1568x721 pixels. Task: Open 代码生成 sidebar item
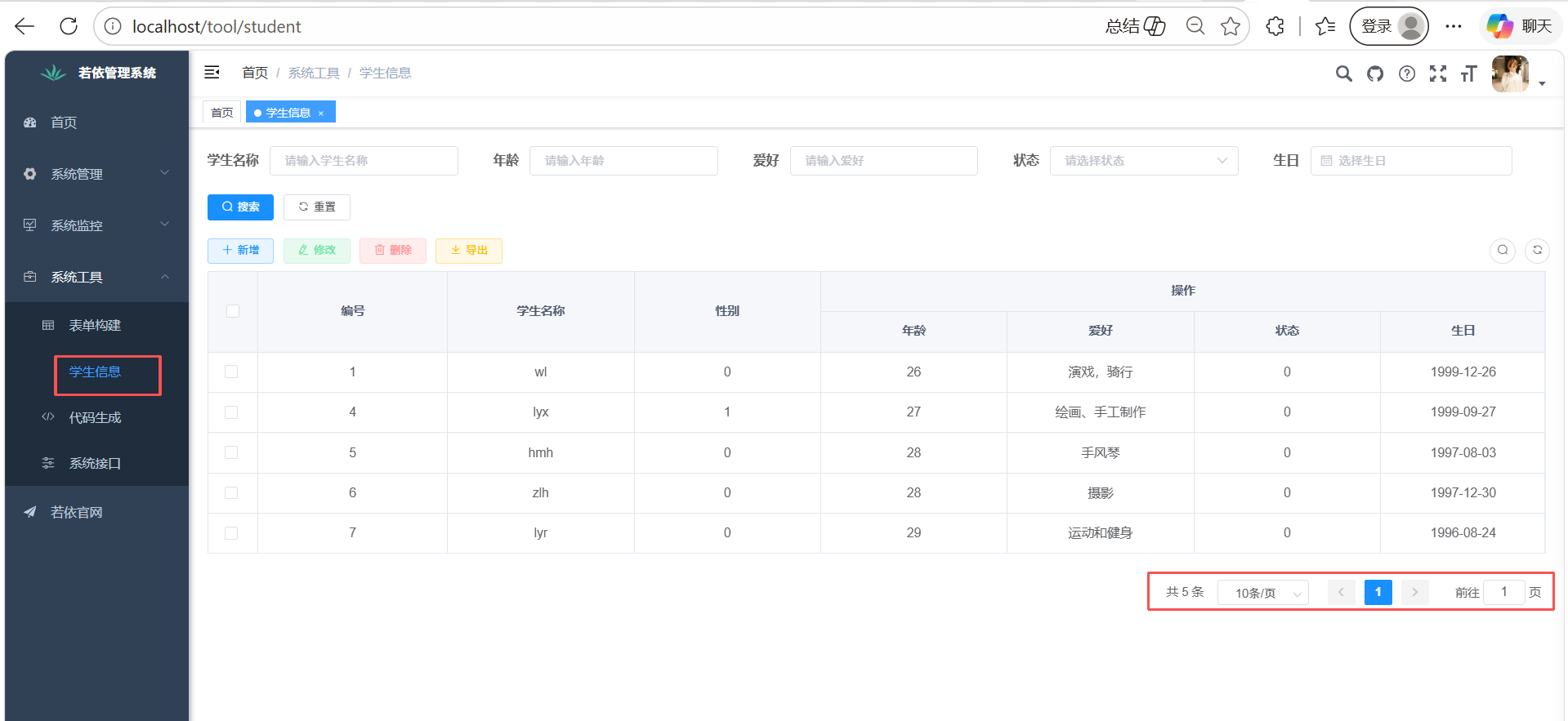(96, 417)
